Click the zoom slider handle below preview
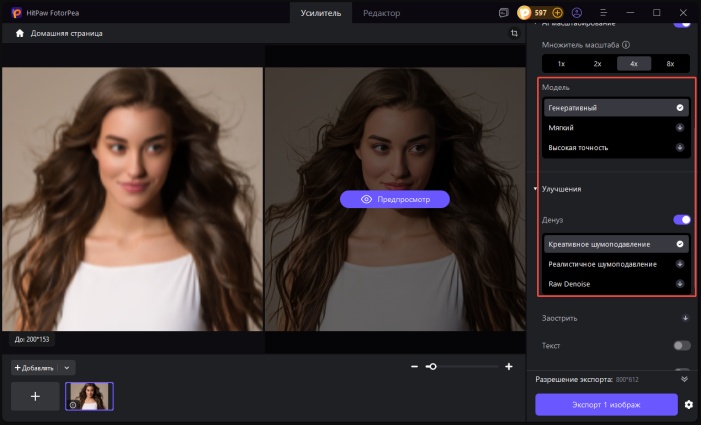 431,367
